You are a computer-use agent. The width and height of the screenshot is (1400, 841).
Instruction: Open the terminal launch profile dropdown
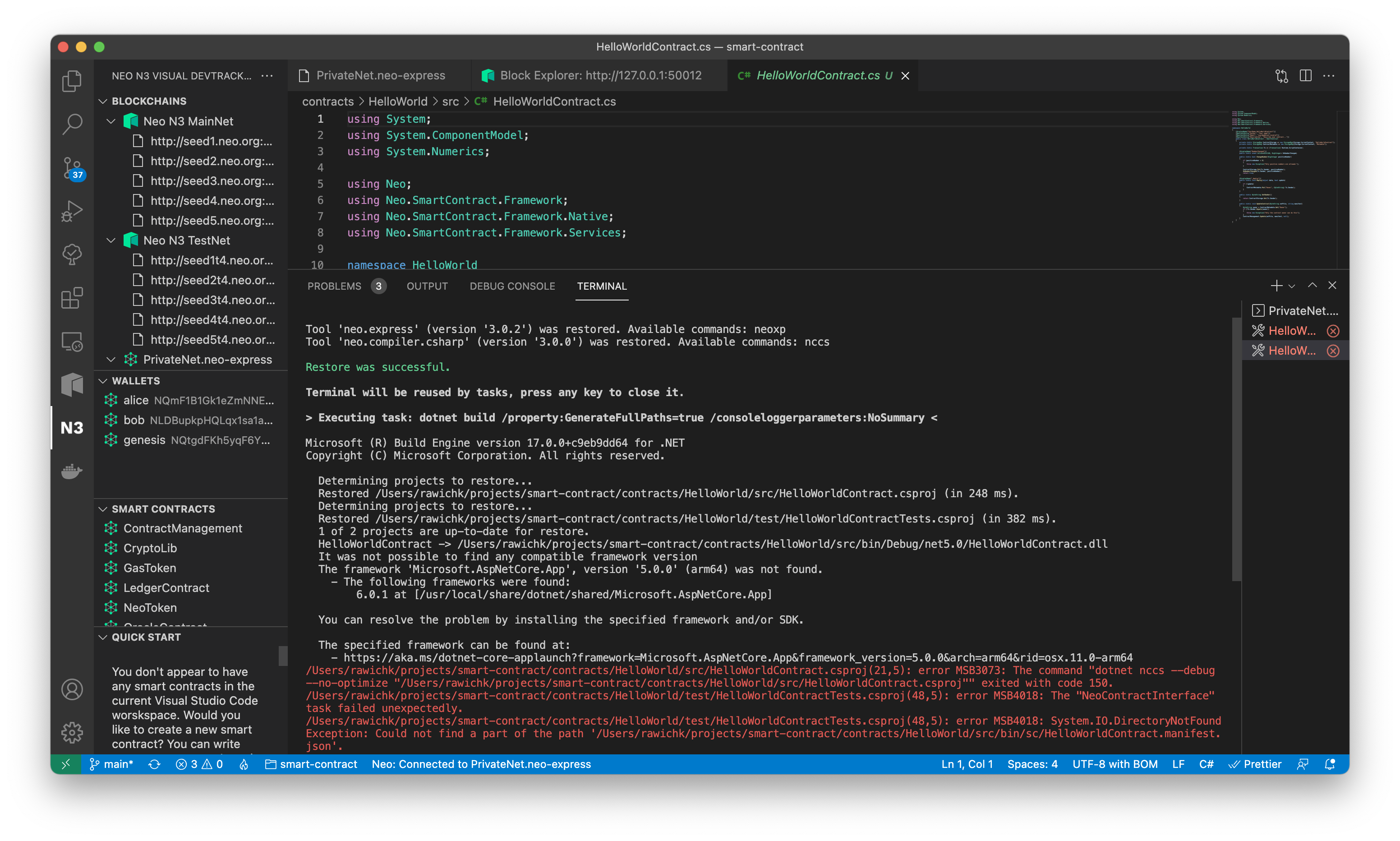click(x=1291, y=286)
